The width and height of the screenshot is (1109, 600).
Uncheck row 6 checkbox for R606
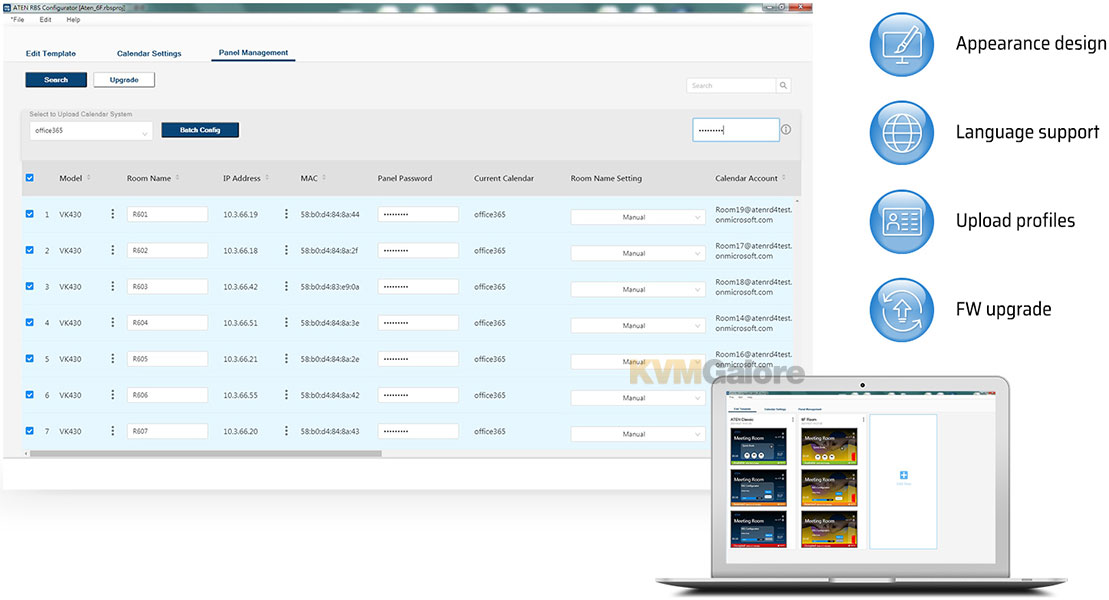point(30,395)
